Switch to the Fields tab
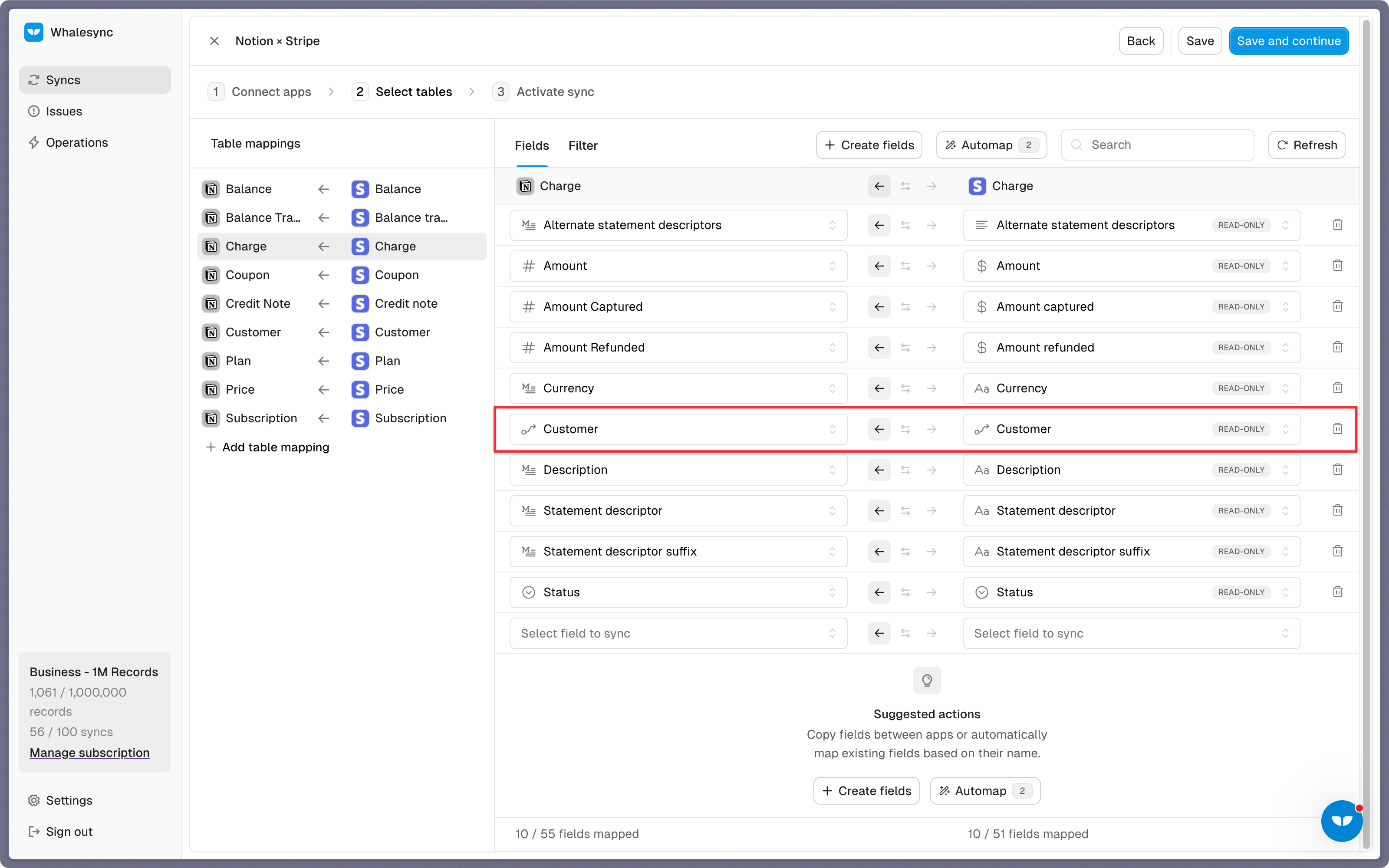 click(x=531, y=145)
